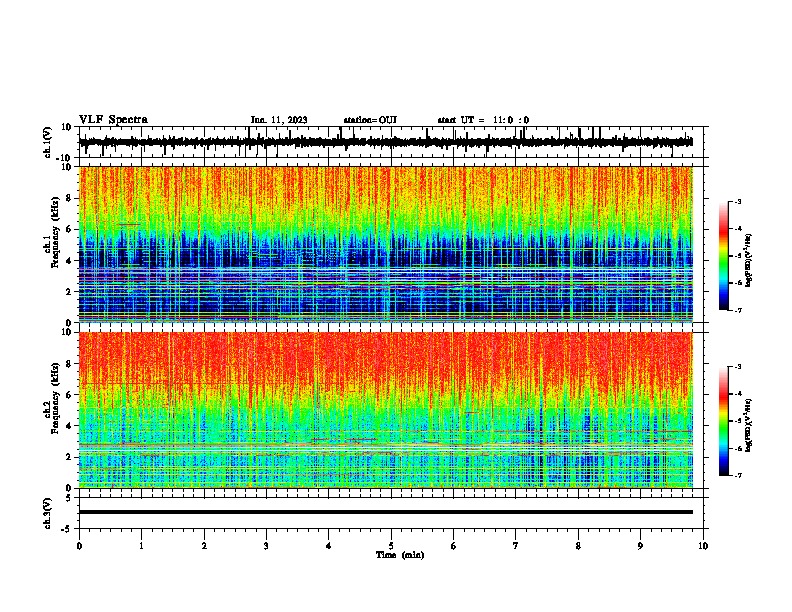
Task: Click time axis tick label "2"
Action: point(204,546)
